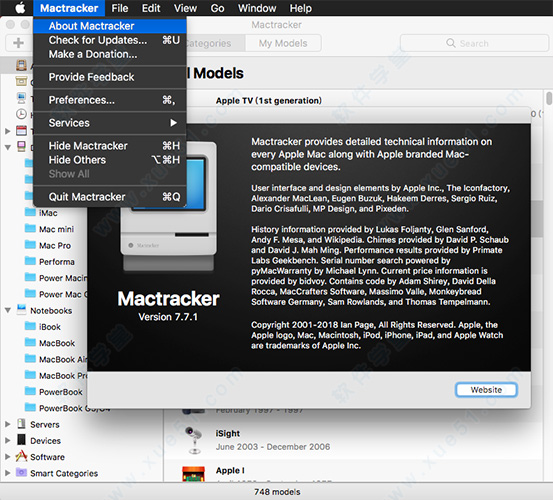This screenshot has width=553, height=500.
Task: Expand the Devices category
Action: [x=8, y=440]
